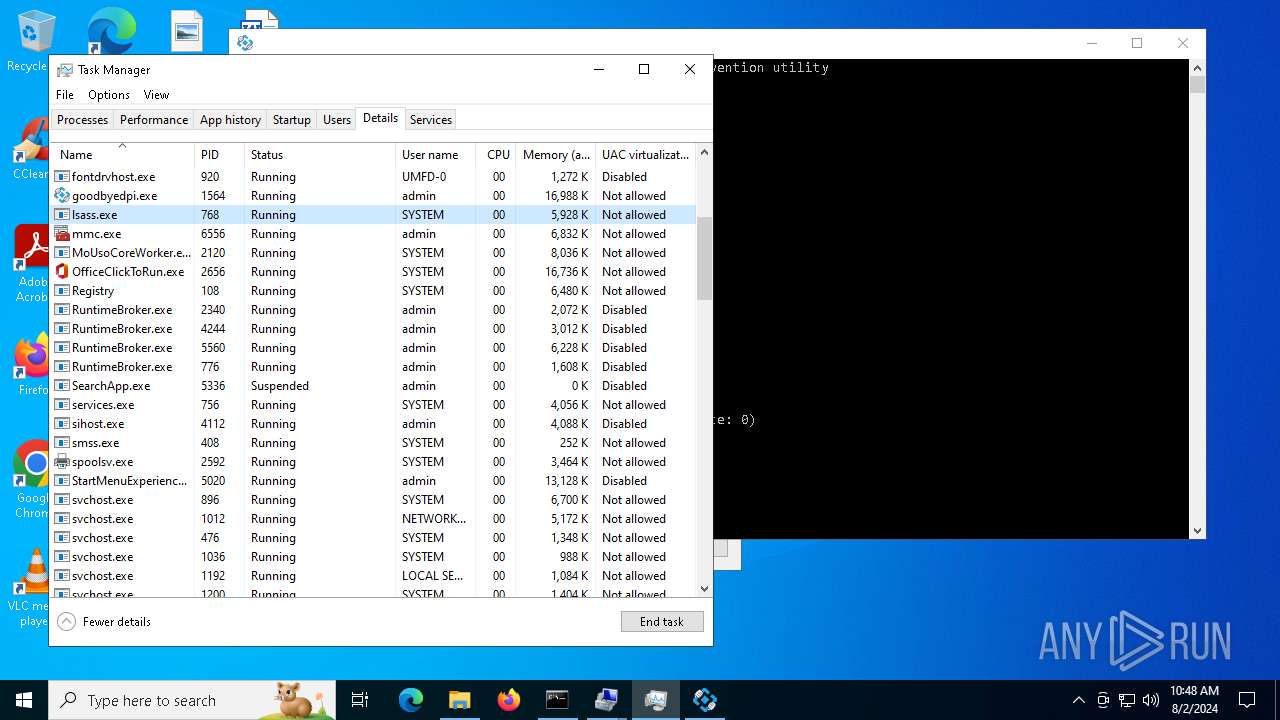Select the services.exe process row
1280x720 pixels.
374,405
